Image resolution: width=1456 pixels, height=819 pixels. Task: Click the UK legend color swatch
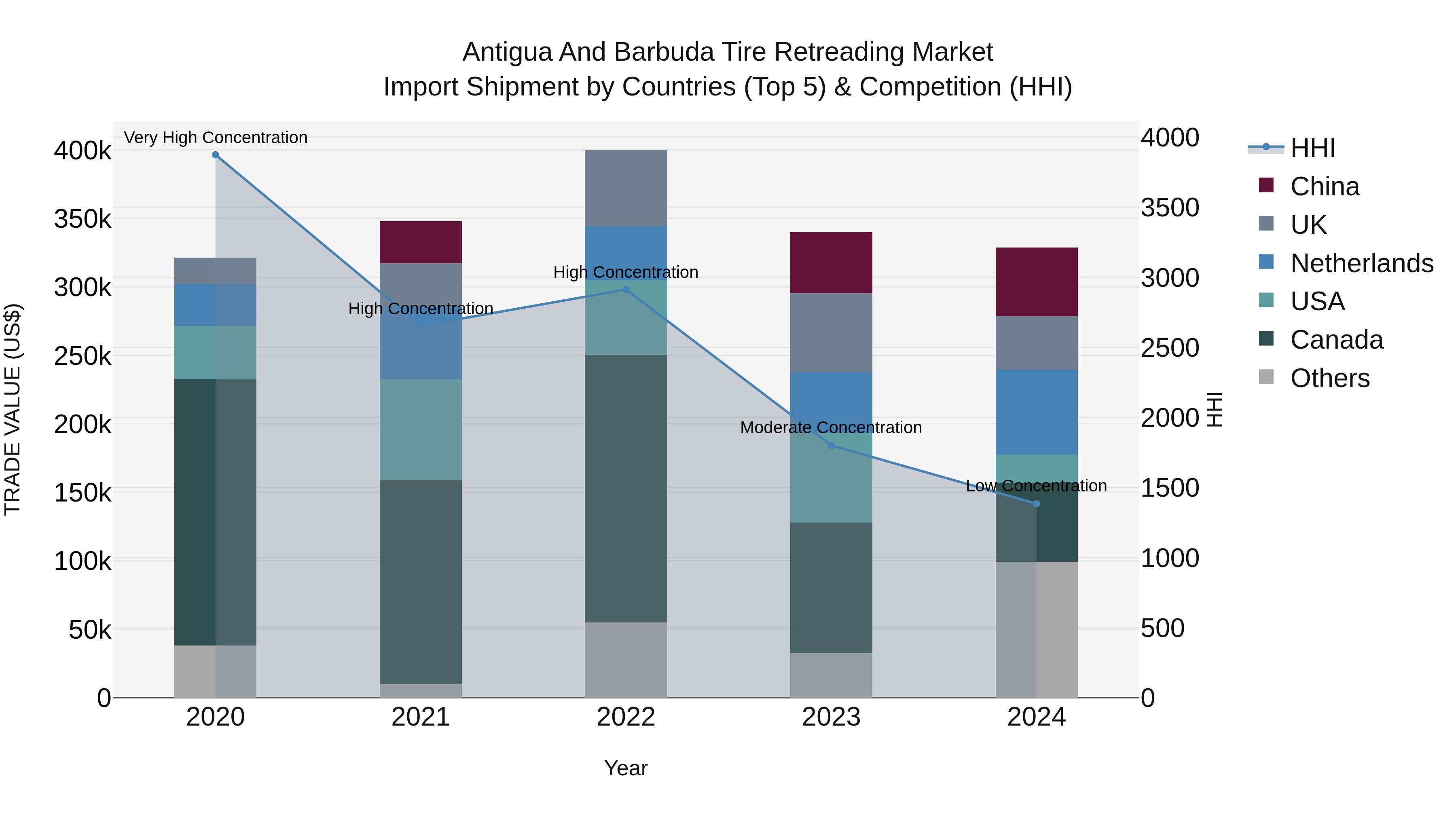1266,224
